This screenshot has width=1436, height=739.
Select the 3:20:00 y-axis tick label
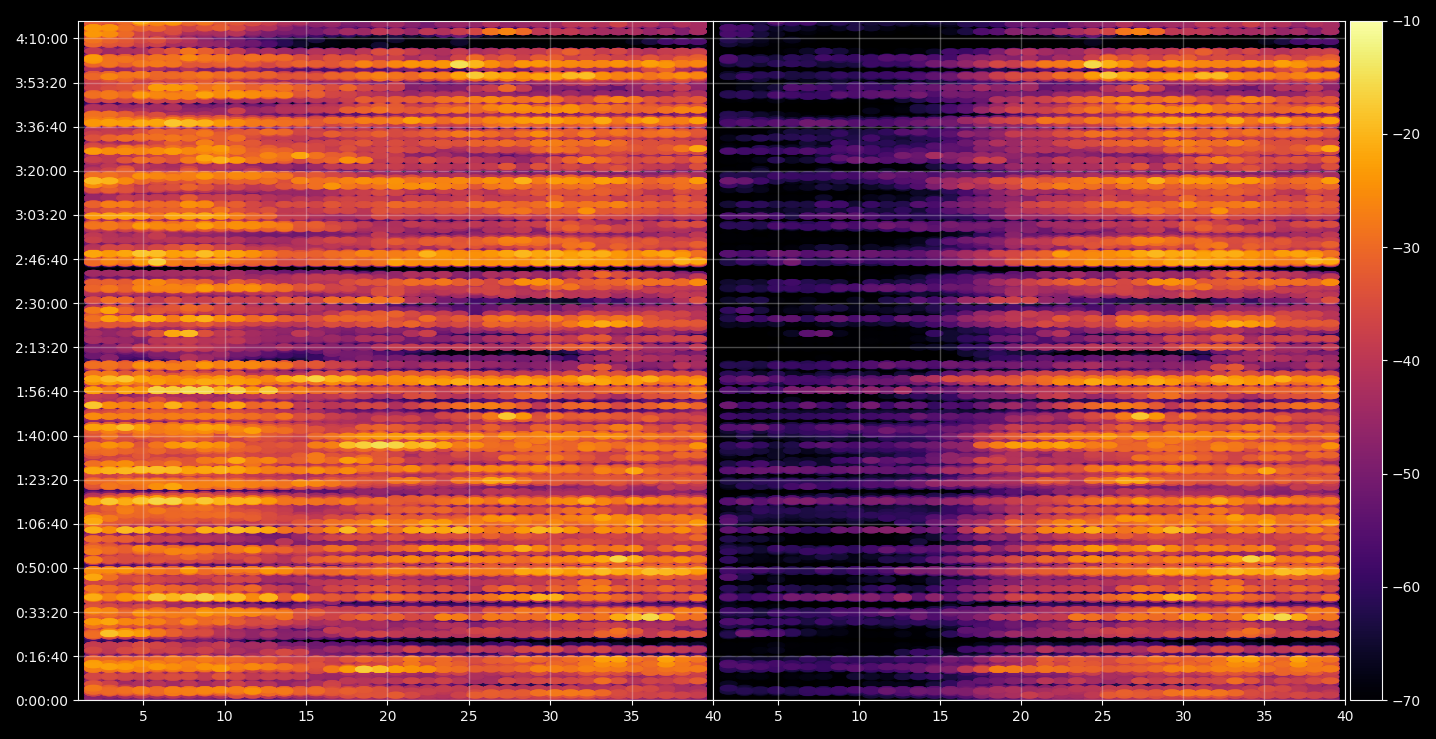(x=42, y=171)
